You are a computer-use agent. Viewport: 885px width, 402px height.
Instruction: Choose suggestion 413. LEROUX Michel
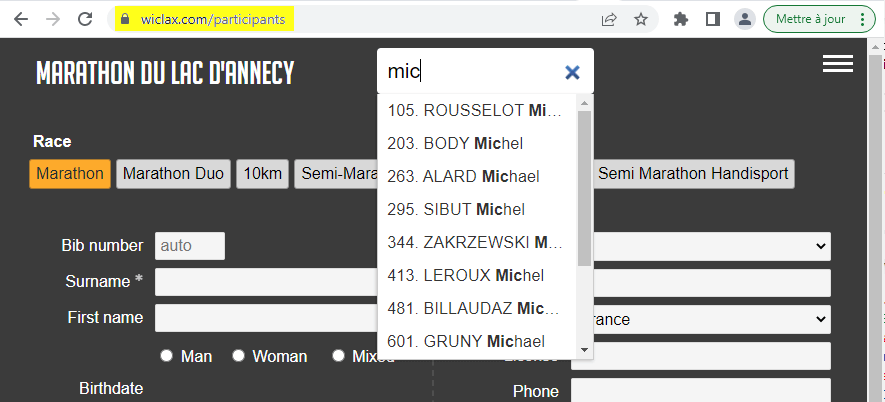coord(465,275)
